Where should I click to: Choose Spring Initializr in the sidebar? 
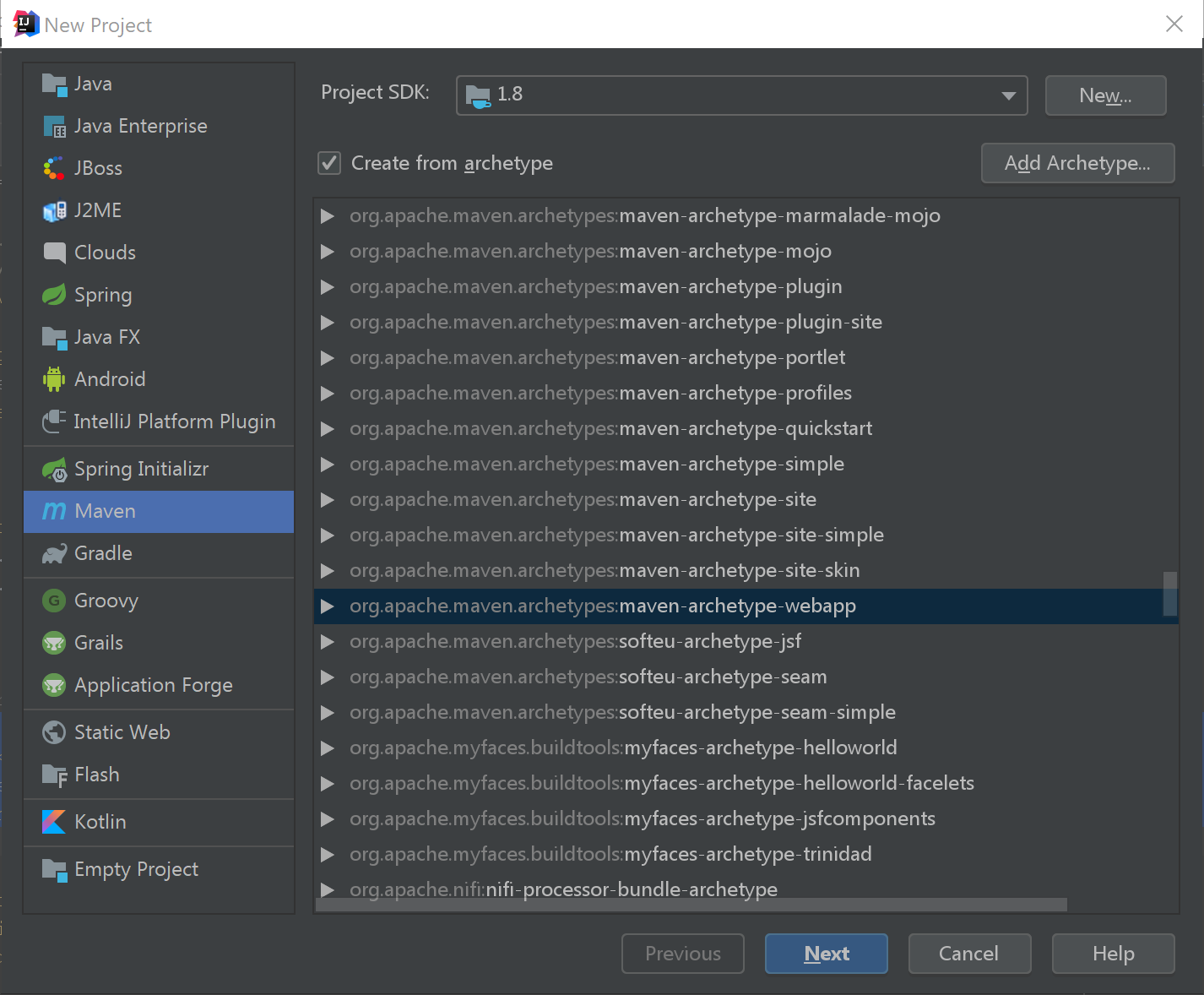pyautogui.click(x=159, y=469)
